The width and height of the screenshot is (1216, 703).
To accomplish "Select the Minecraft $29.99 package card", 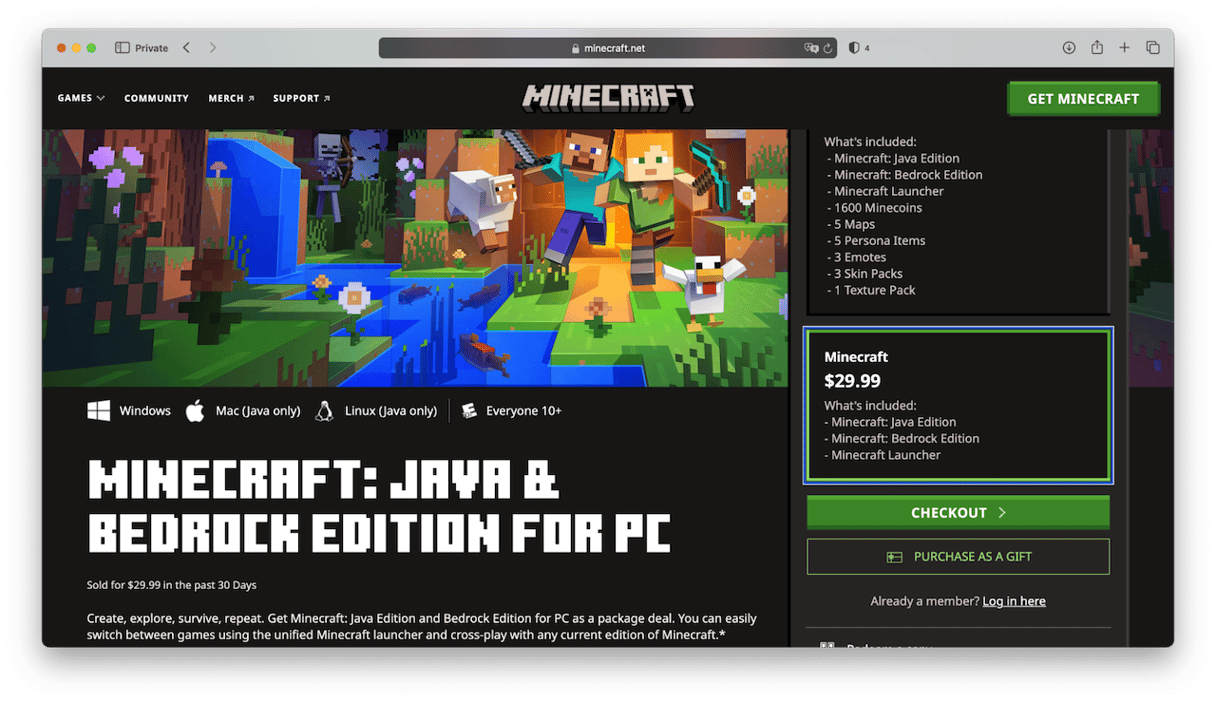I will click(957, 404).
